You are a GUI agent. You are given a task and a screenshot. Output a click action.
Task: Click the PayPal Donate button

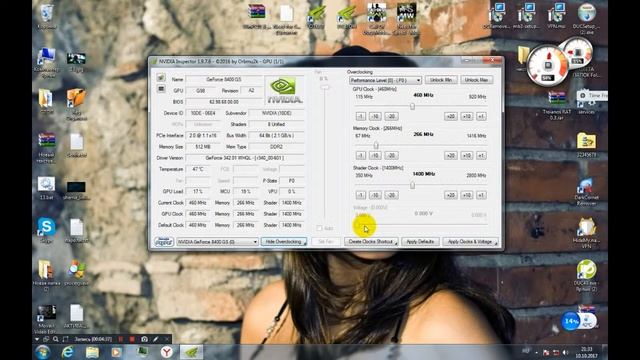164,242
